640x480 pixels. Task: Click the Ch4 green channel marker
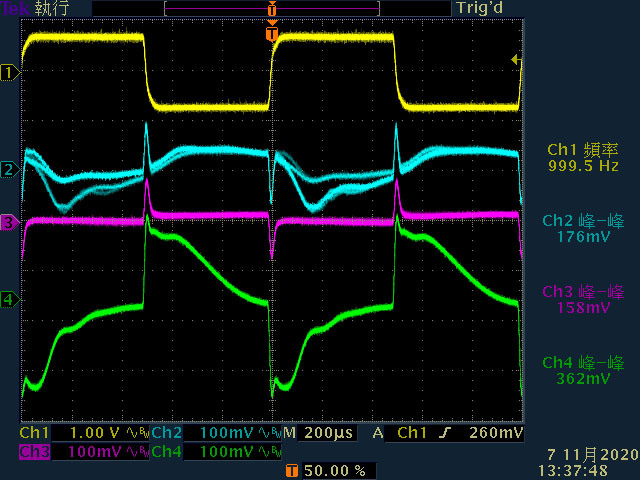(10, 300)
